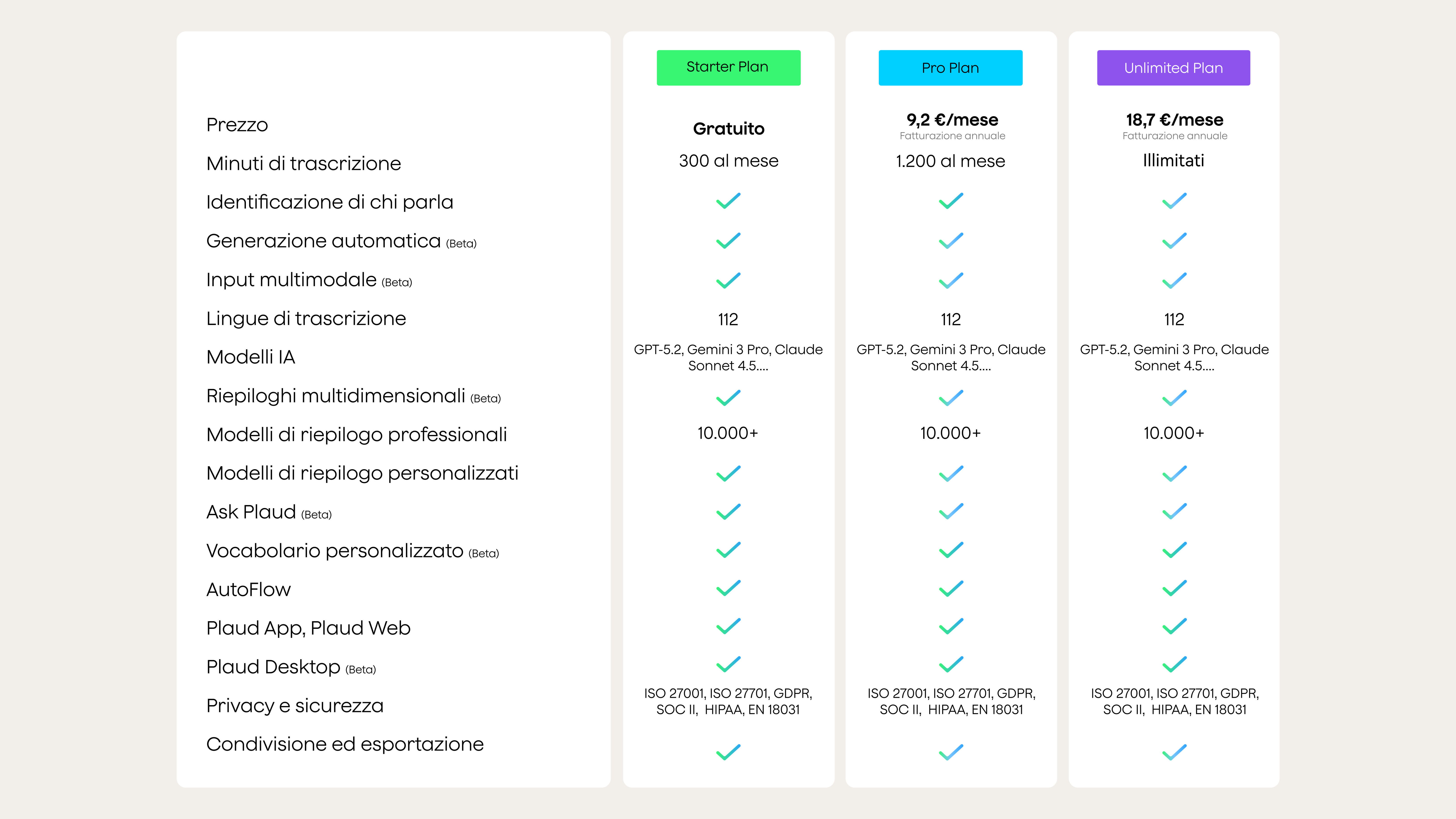Select the blue Pro Plan button
The height and width of the screenshot is (819, 1456).
[x=950, y=68]
